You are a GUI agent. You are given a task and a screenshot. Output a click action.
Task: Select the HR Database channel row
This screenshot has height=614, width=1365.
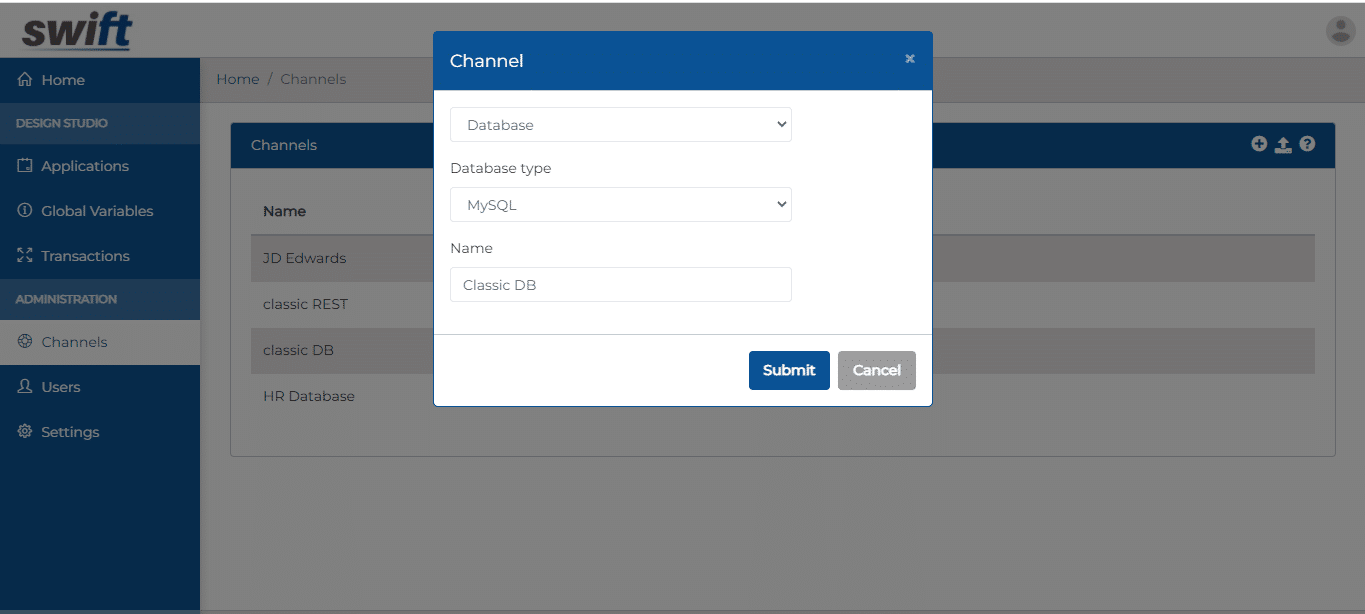click(783, 396)
